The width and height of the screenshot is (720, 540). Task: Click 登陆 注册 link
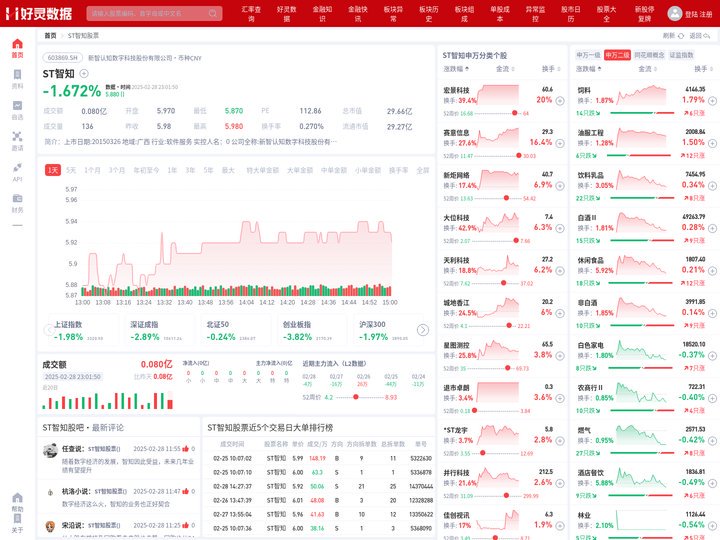(x=698, y=14)
